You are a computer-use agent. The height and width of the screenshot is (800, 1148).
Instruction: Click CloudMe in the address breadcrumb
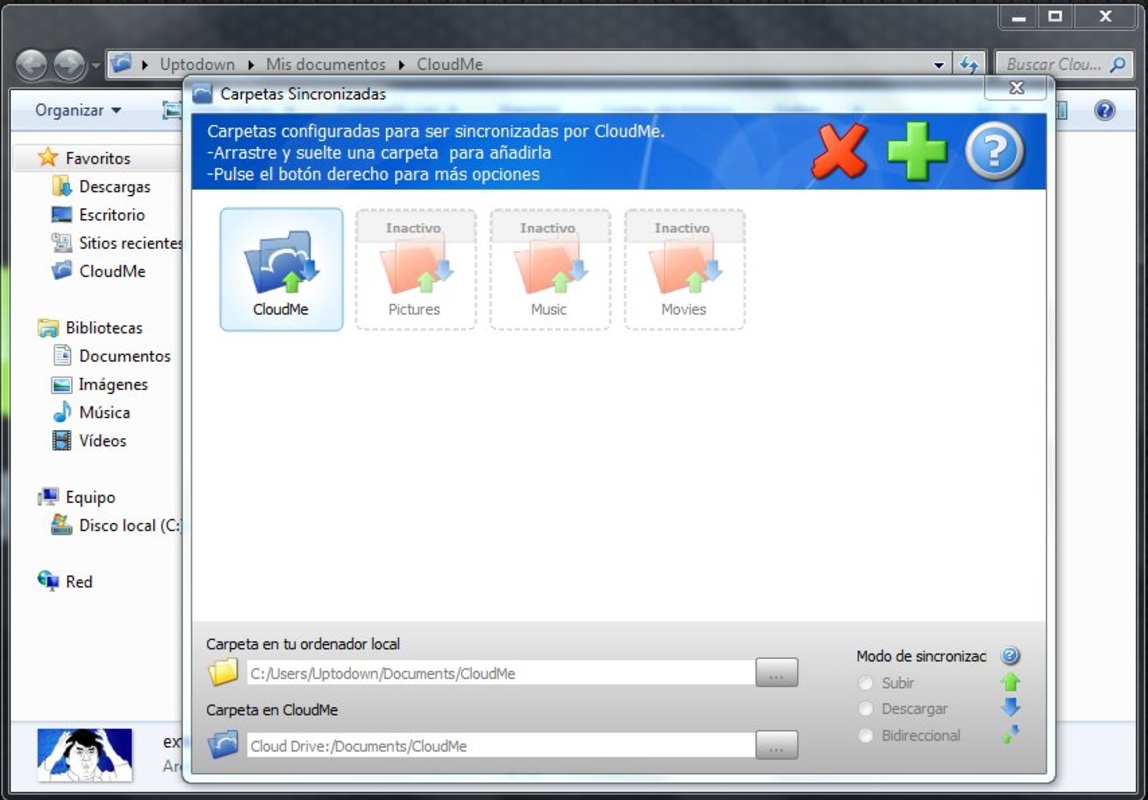point(450,64)
